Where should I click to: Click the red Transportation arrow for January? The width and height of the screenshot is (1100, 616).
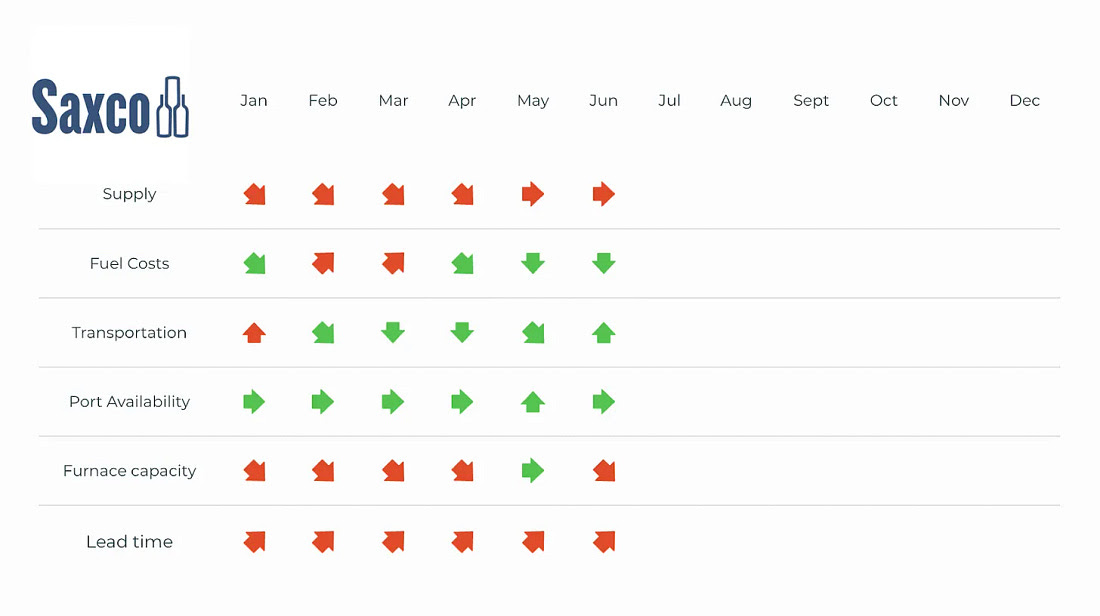pyautogui.click(x=254, y=333)
